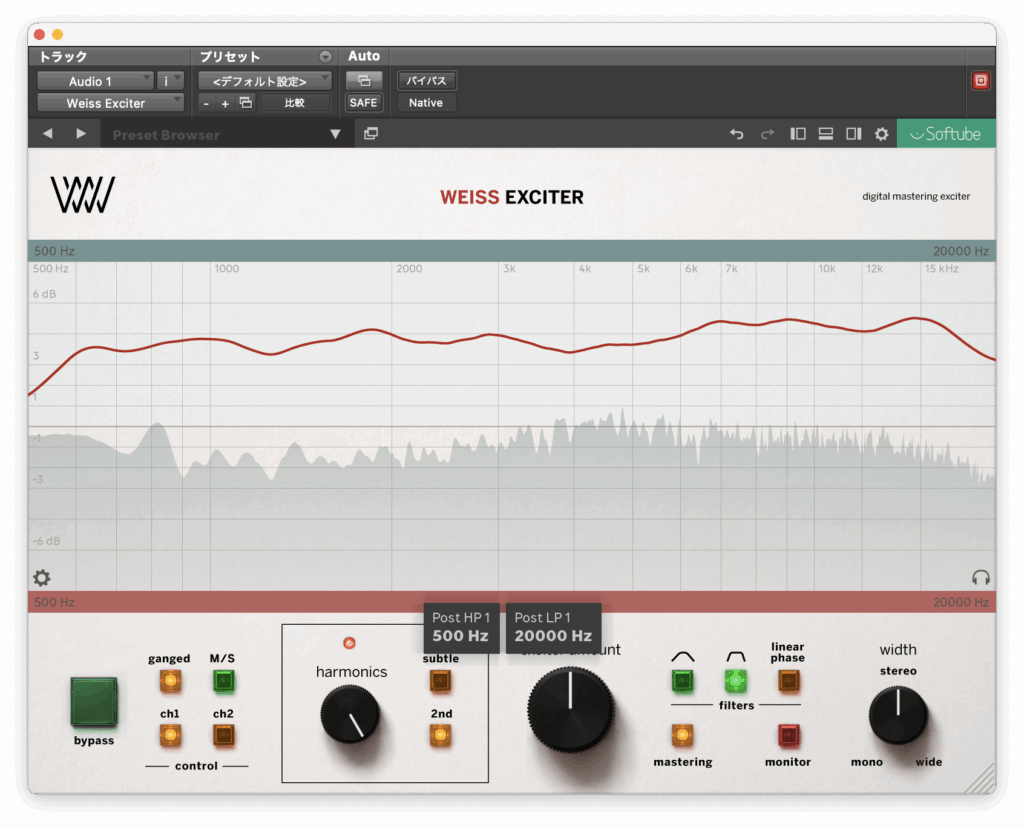Toggle the bottom panel layout icon
The height and width of the screenshot is (827, 1024).
point(825,134)
